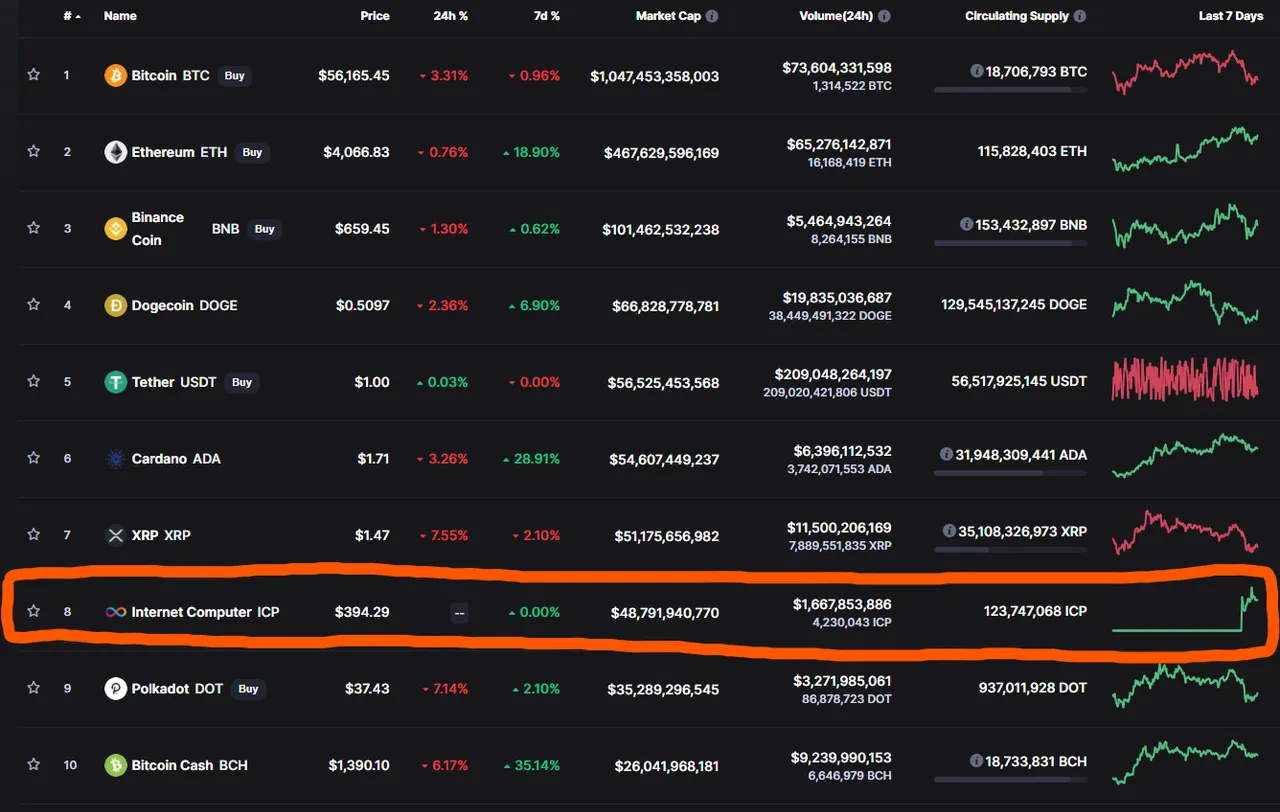The height and width of the screenshot is (812, 1280).
Task: Click ADA circulating supply progress bar
Action: click(1010, 473)
